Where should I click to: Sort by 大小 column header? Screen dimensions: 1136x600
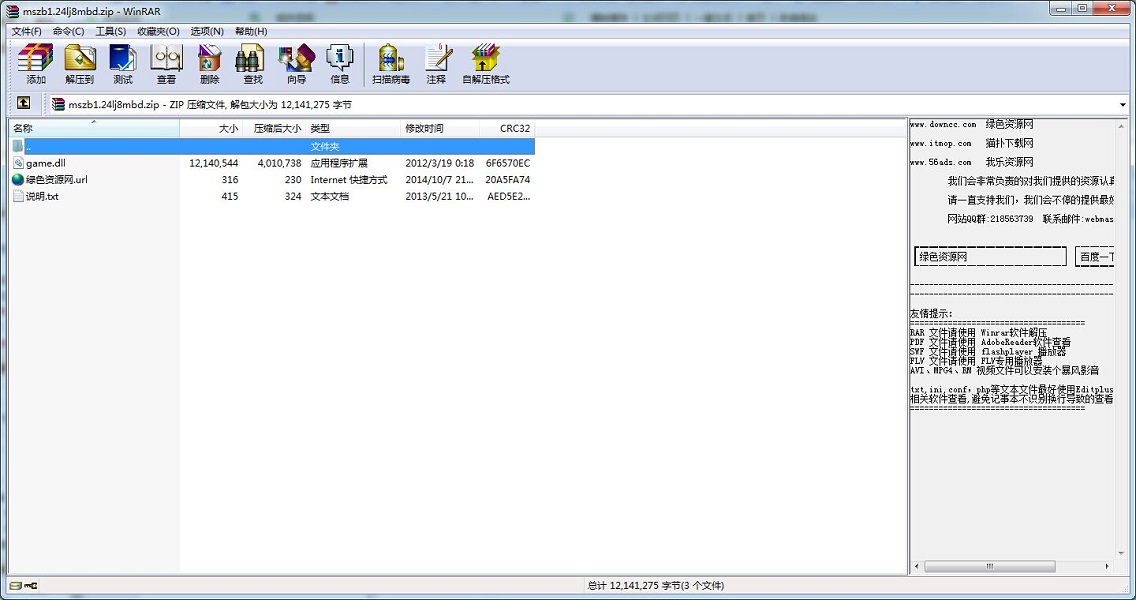click(x=211, y=128)
